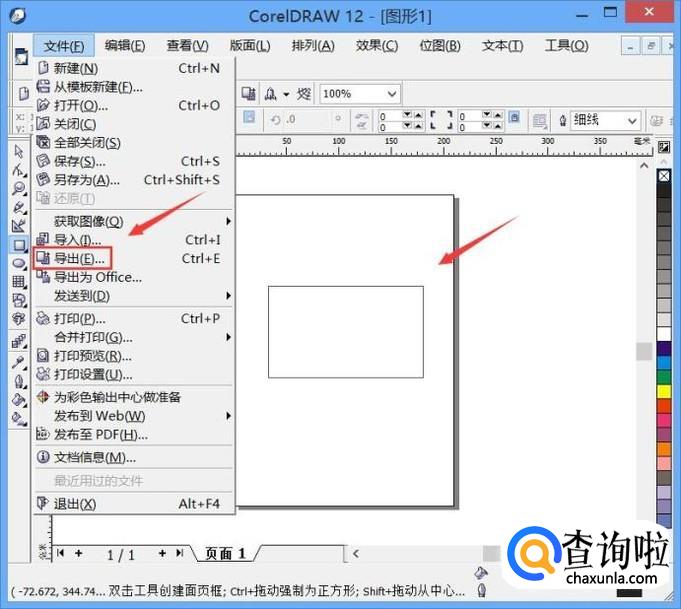Choose Document Info (文档信息)
Image resolution: width=681 pixels, height=609 pixels.
click(135, 457)
